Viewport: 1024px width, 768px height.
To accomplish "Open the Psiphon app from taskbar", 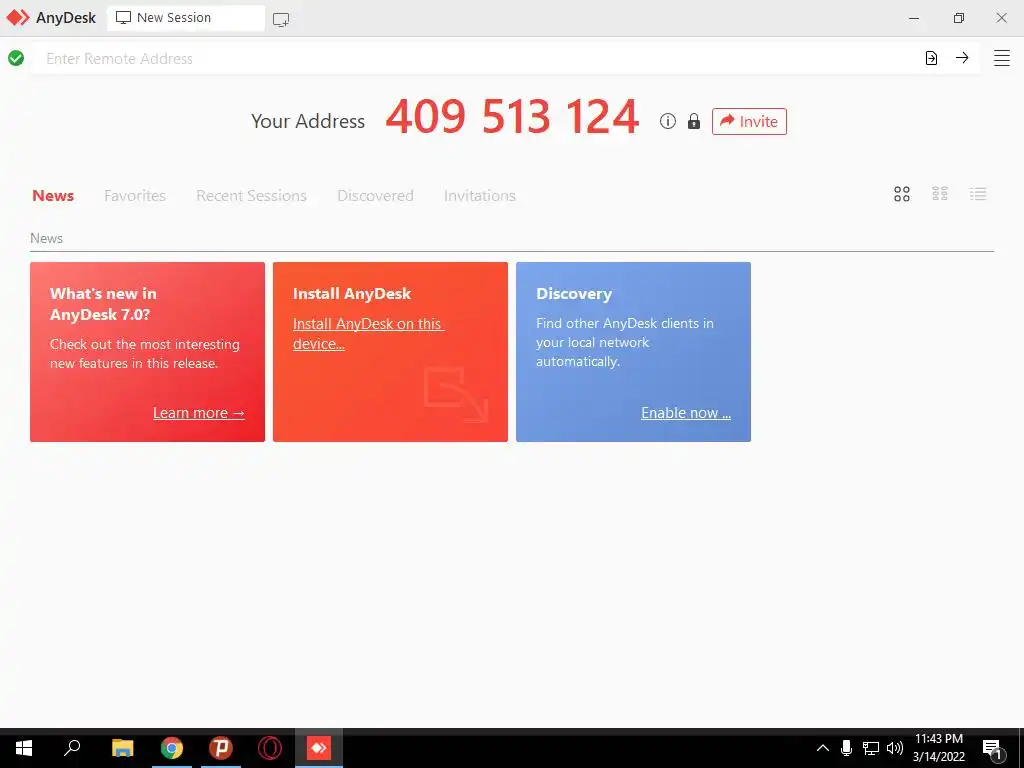I will pos(221,748).
